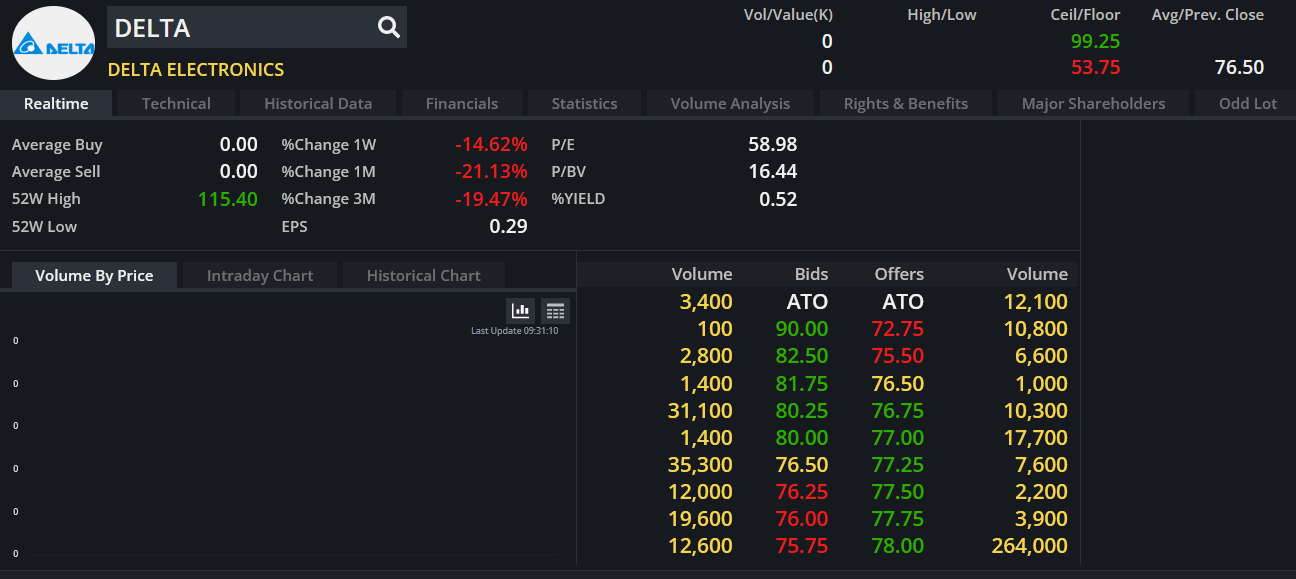This screenshot has height=579, width=1296.
Task: Click the bid volume 31,100
Action: (700, 410)
